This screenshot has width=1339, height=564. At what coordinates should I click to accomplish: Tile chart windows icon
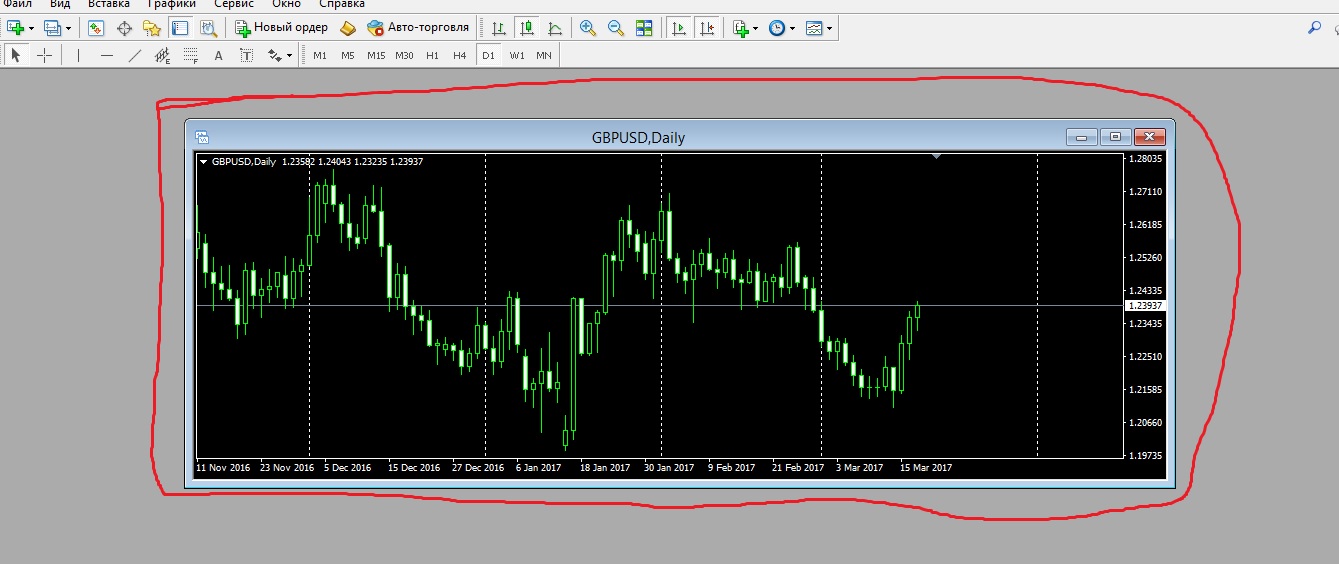pos(644,28)
